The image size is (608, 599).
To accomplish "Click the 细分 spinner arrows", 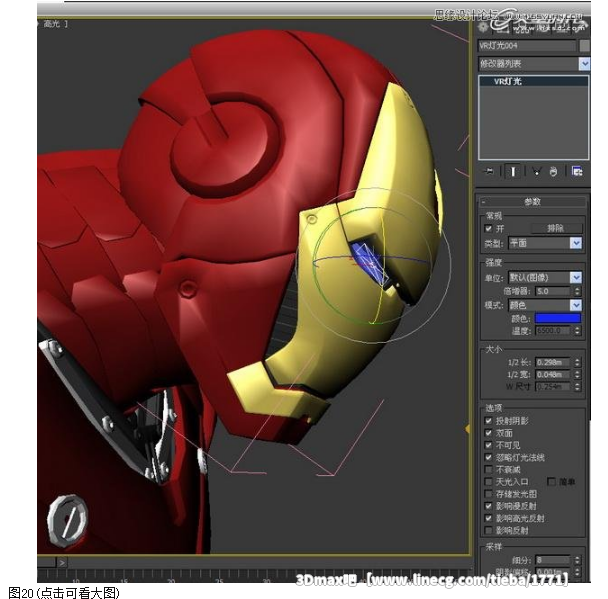I will pos(577,560).
